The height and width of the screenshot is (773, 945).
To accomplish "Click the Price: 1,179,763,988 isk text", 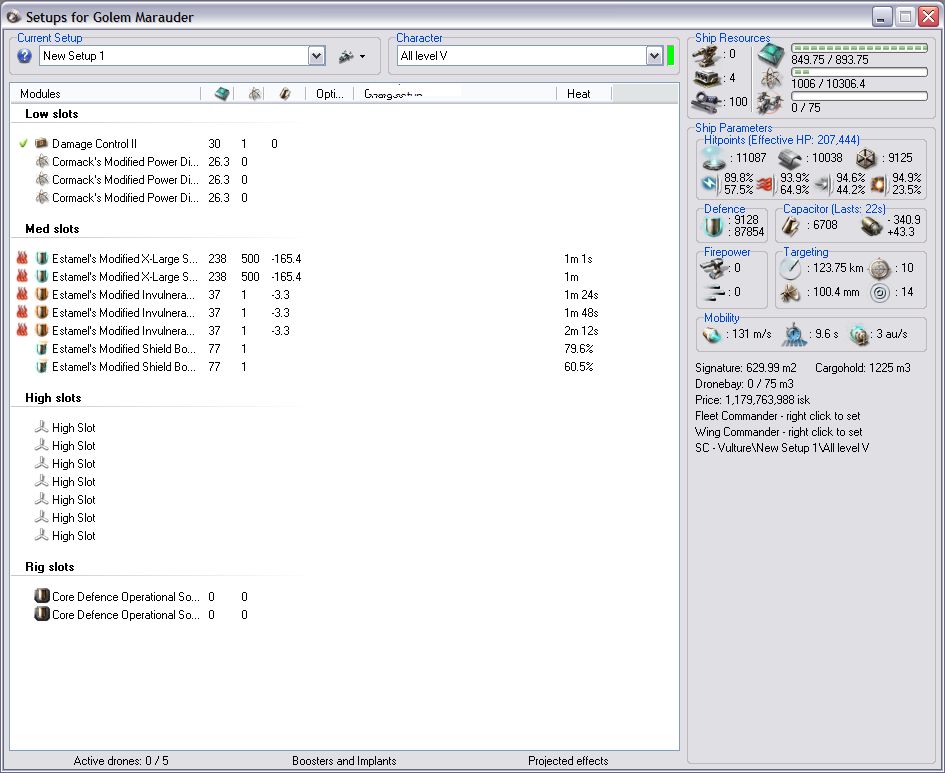I will (x=752, y=400).
